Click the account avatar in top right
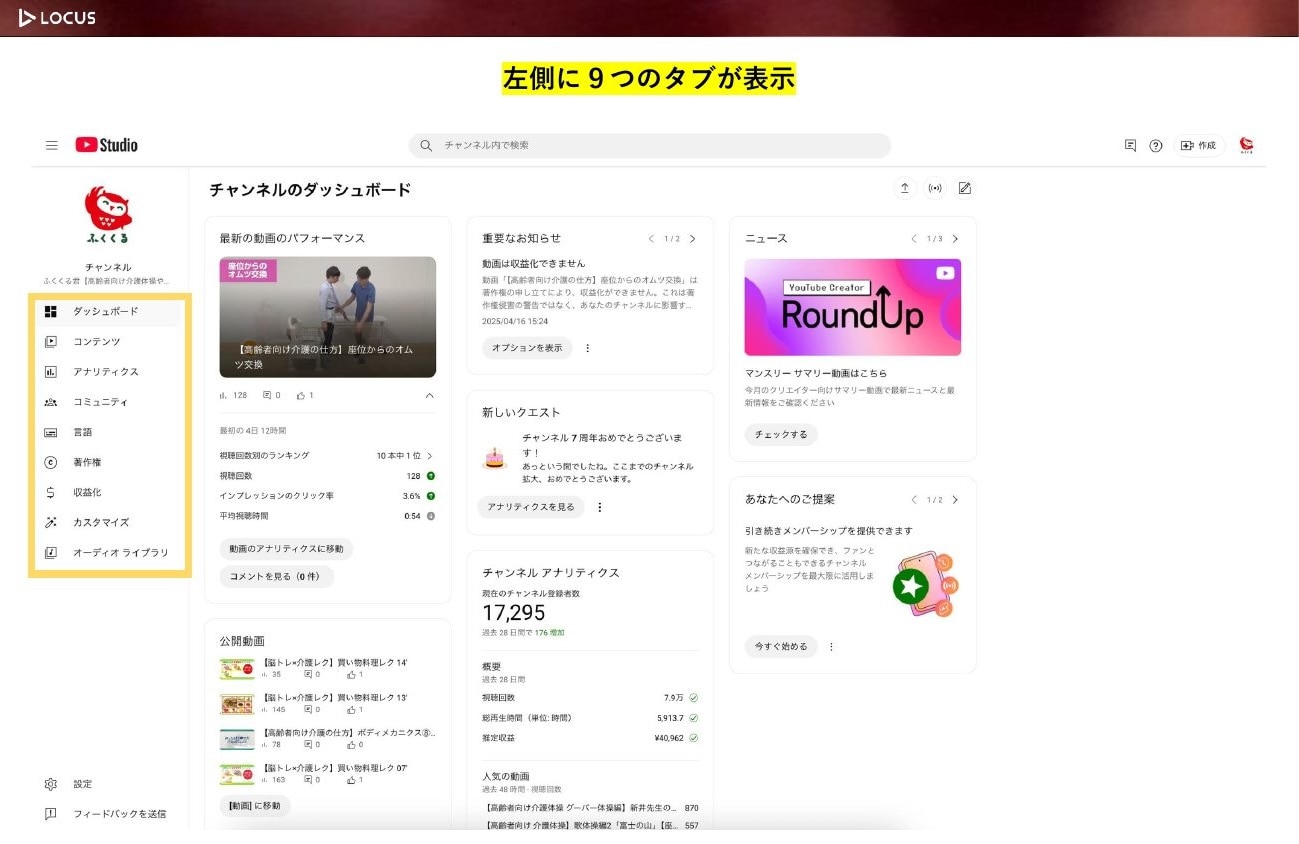 tap(1246, 145)
